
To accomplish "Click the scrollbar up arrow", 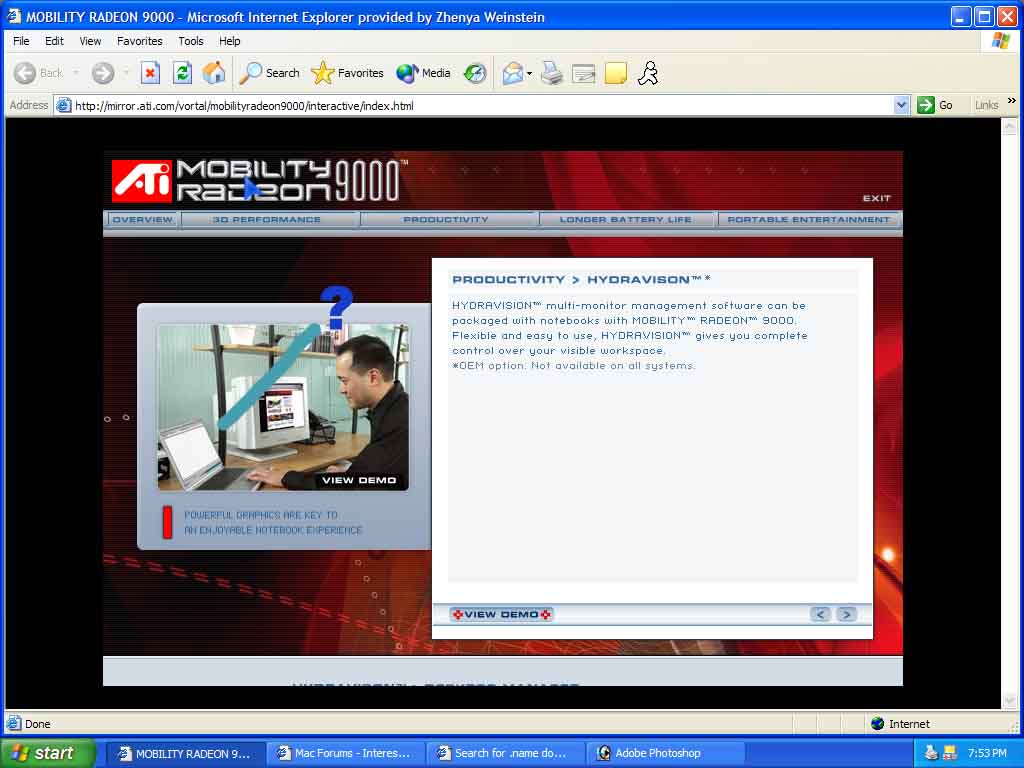I will [1010, 125].
